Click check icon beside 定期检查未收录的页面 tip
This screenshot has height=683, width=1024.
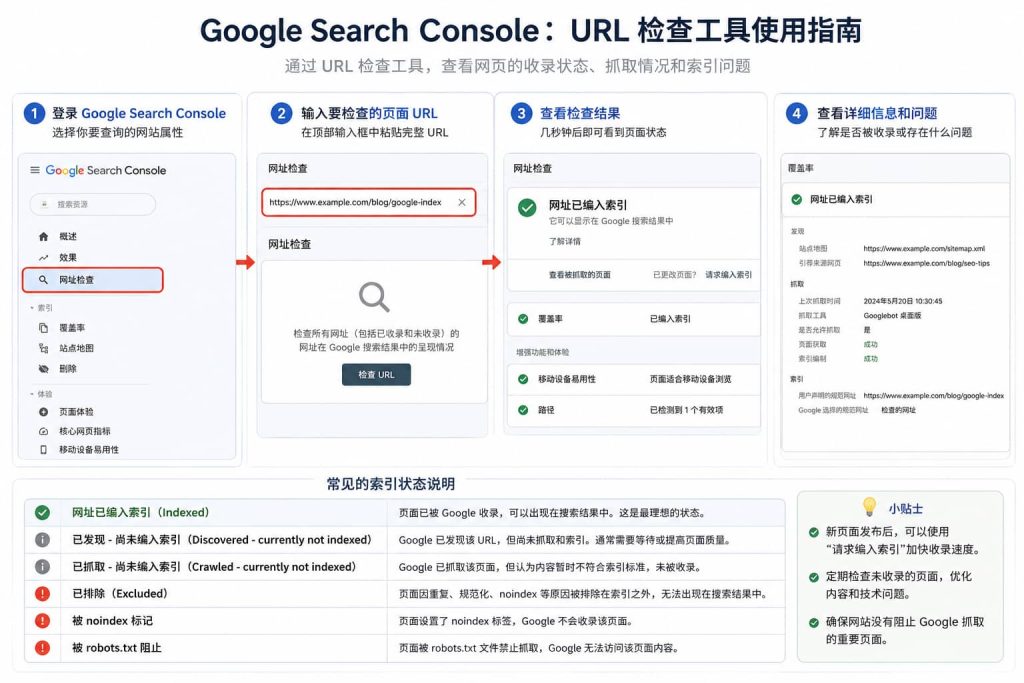814,577
